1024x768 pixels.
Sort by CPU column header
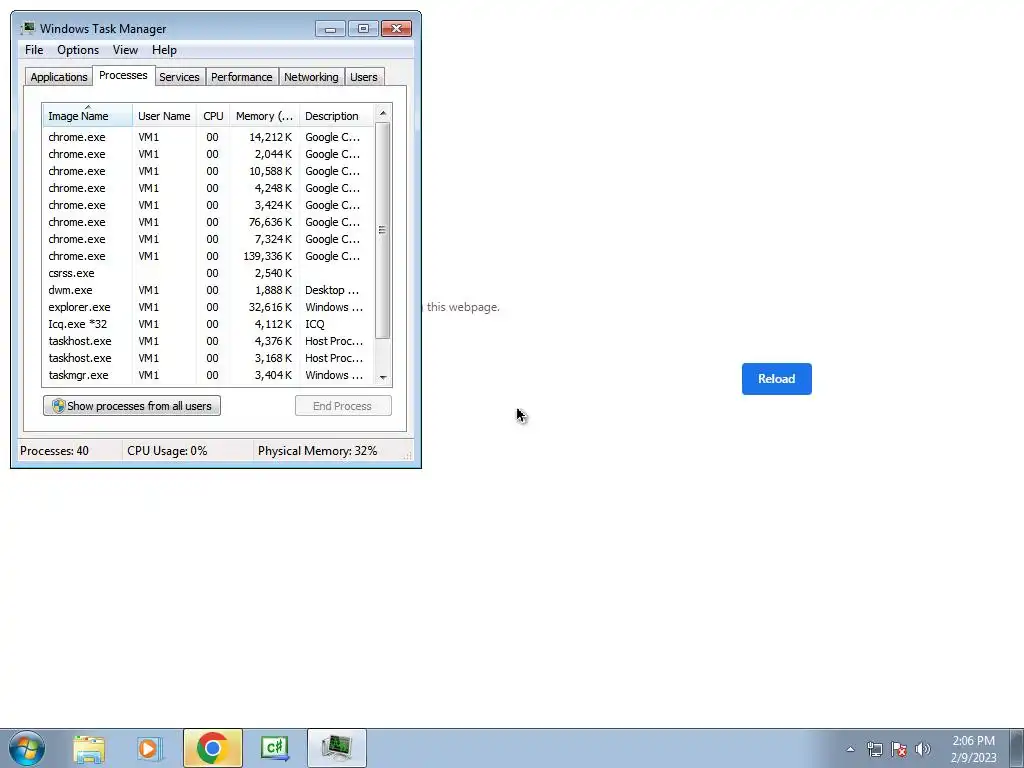[213, 116]
